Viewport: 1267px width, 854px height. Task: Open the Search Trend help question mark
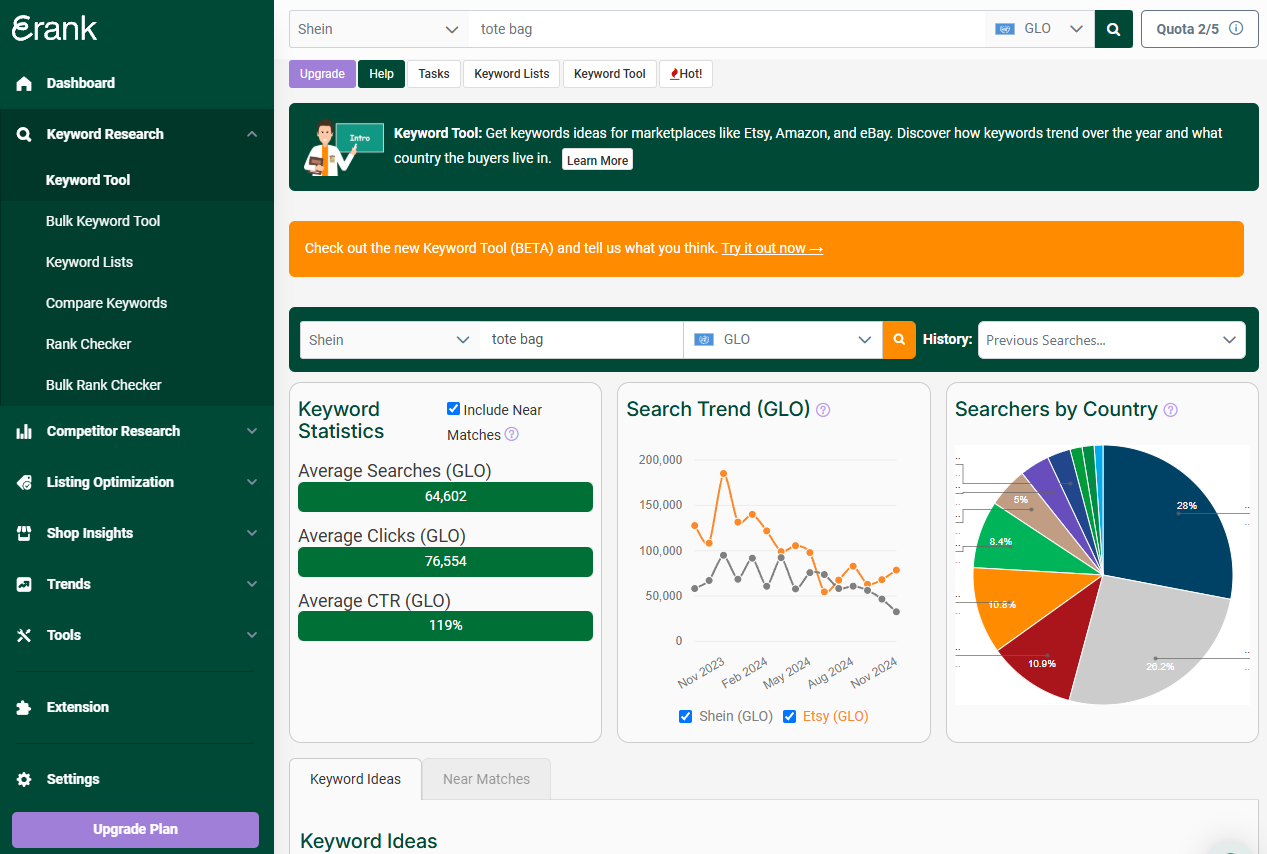pos(822,410)
